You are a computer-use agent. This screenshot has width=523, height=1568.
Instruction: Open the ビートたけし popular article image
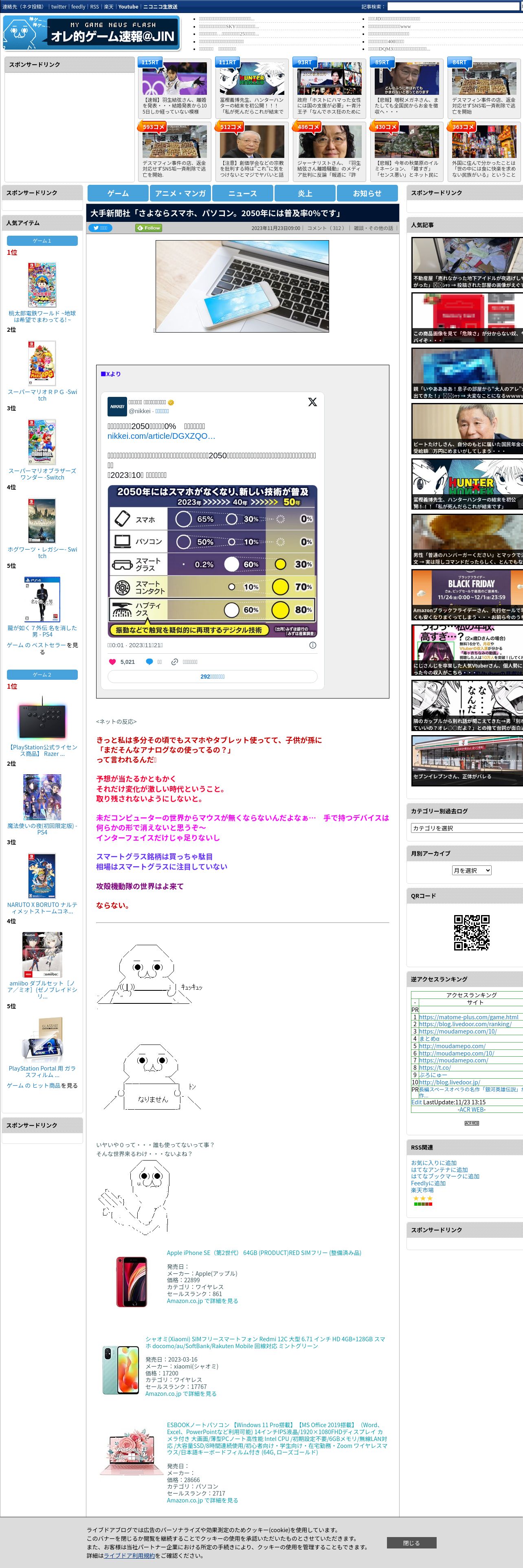click(468, 429)
